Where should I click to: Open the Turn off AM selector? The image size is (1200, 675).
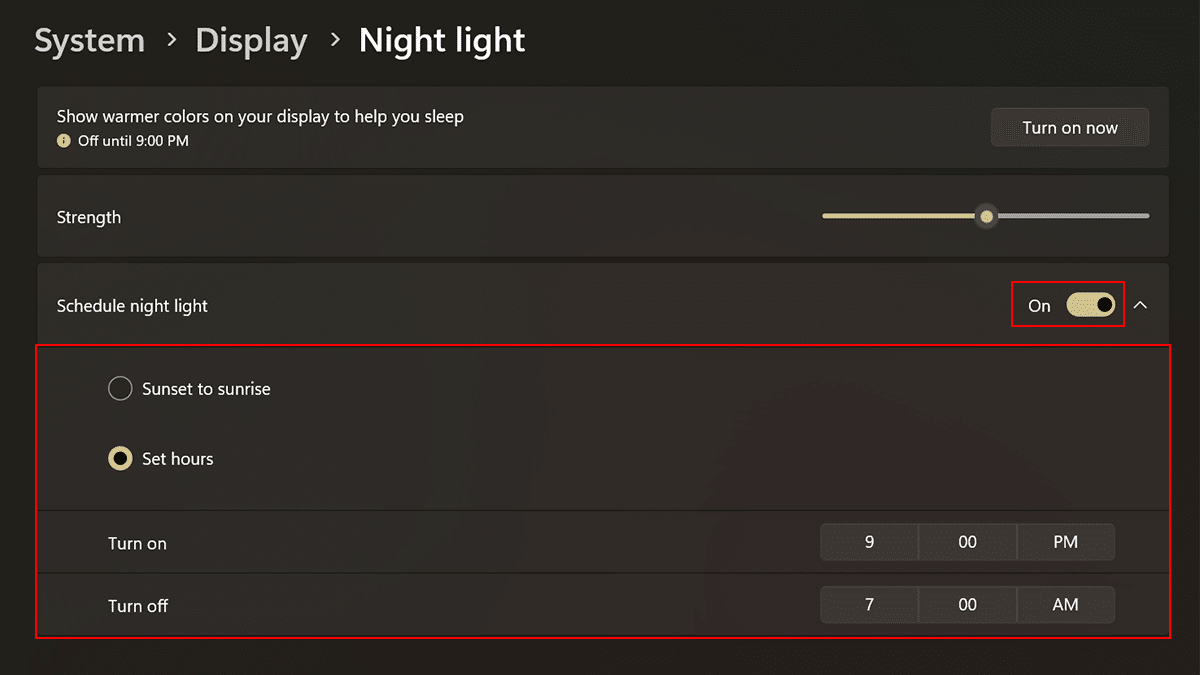(x=1065, y=605)
